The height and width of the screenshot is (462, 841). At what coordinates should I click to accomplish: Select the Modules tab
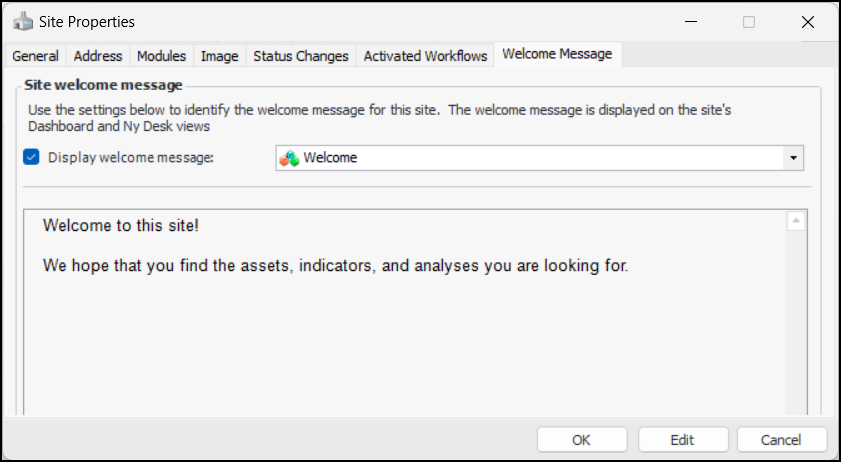[161, 56]
